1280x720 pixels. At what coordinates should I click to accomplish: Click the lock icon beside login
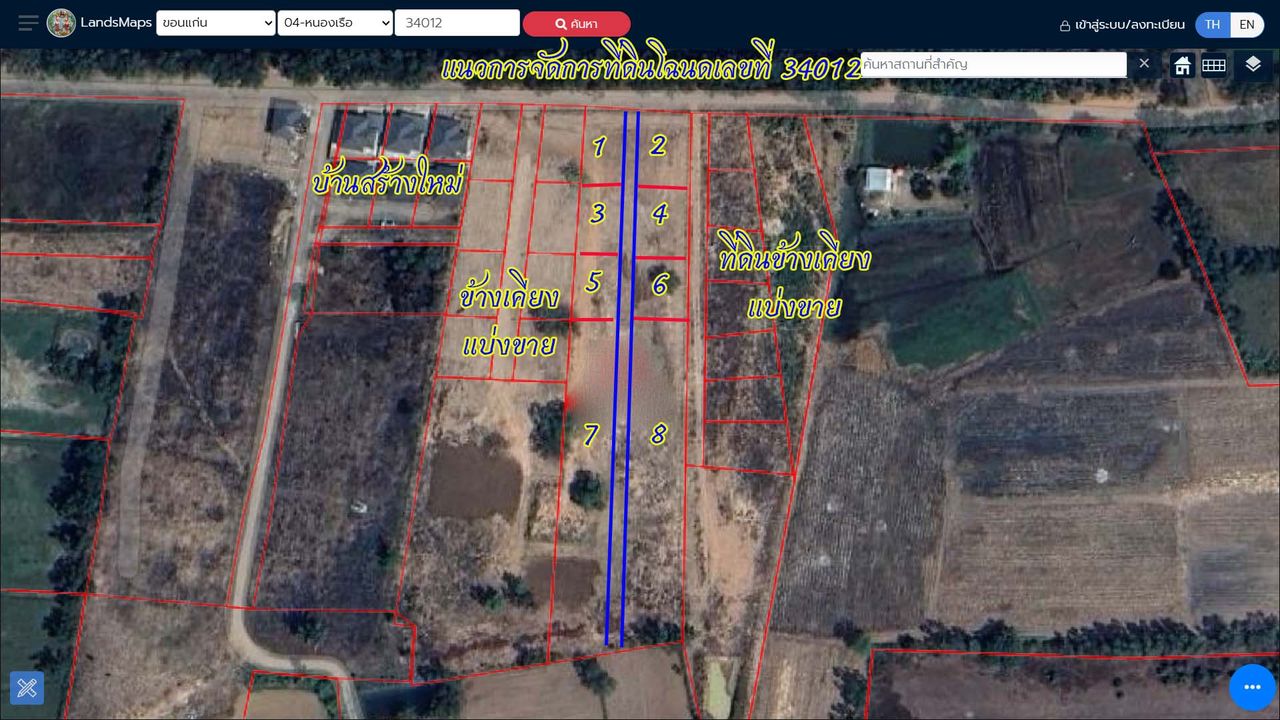coord(1065,25)
